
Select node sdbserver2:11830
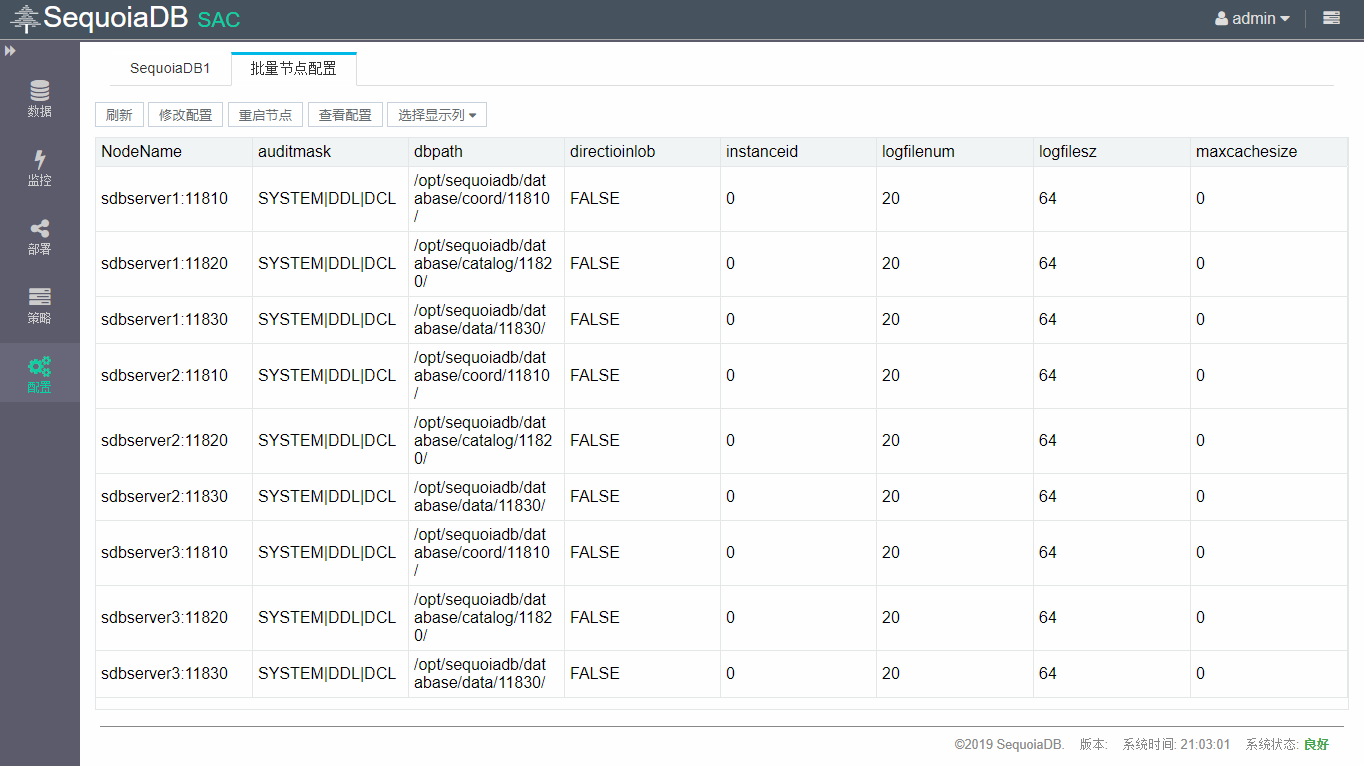pos(164,497)
